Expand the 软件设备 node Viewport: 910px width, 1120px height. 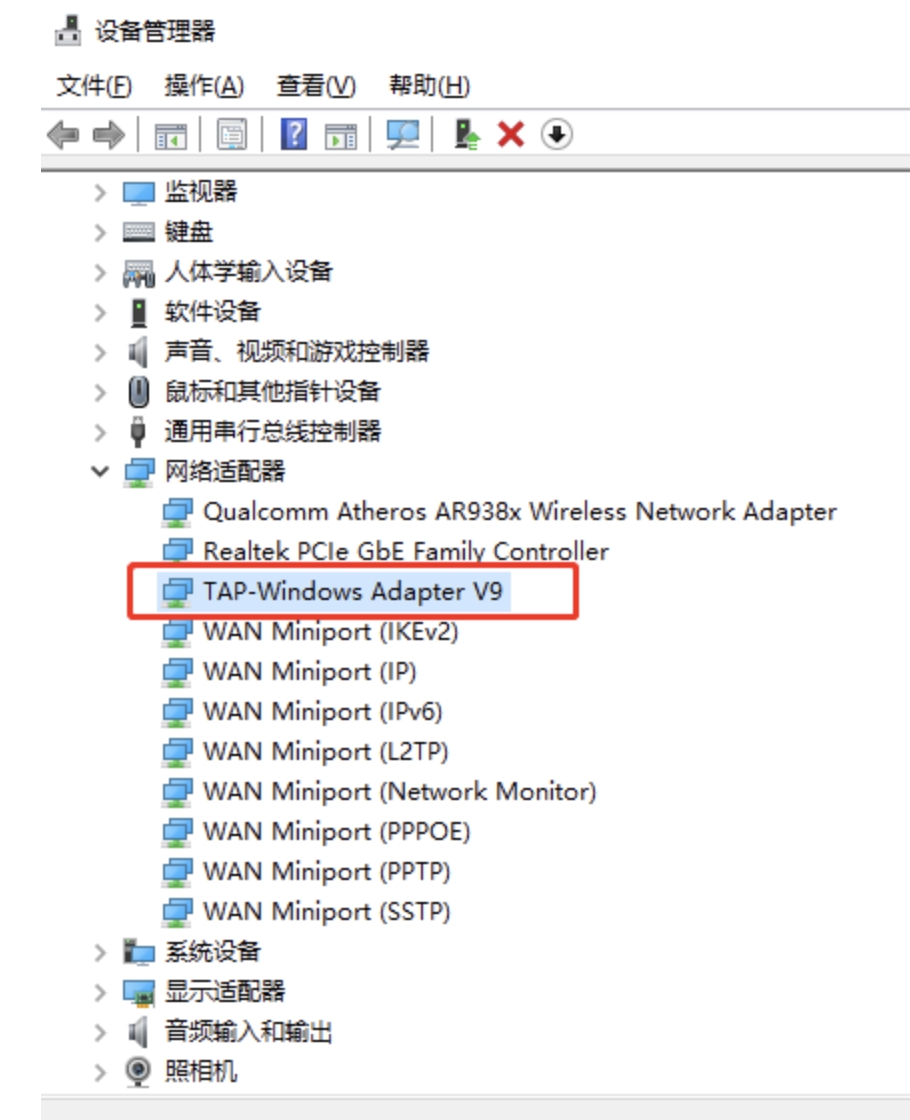click(x=100, y=313)
